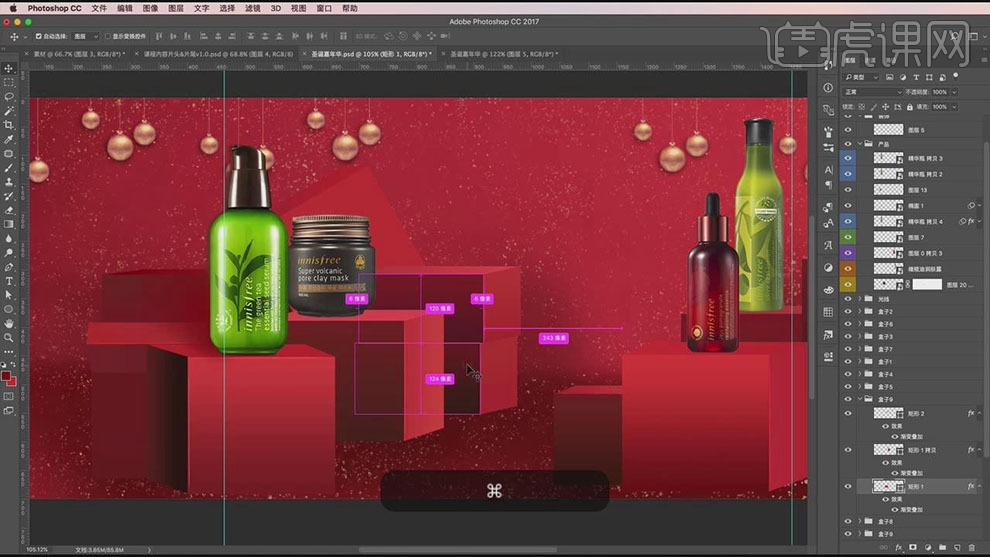Select the Pen tool
This screenshot has width=990, height=557.
tap(9, 267)
